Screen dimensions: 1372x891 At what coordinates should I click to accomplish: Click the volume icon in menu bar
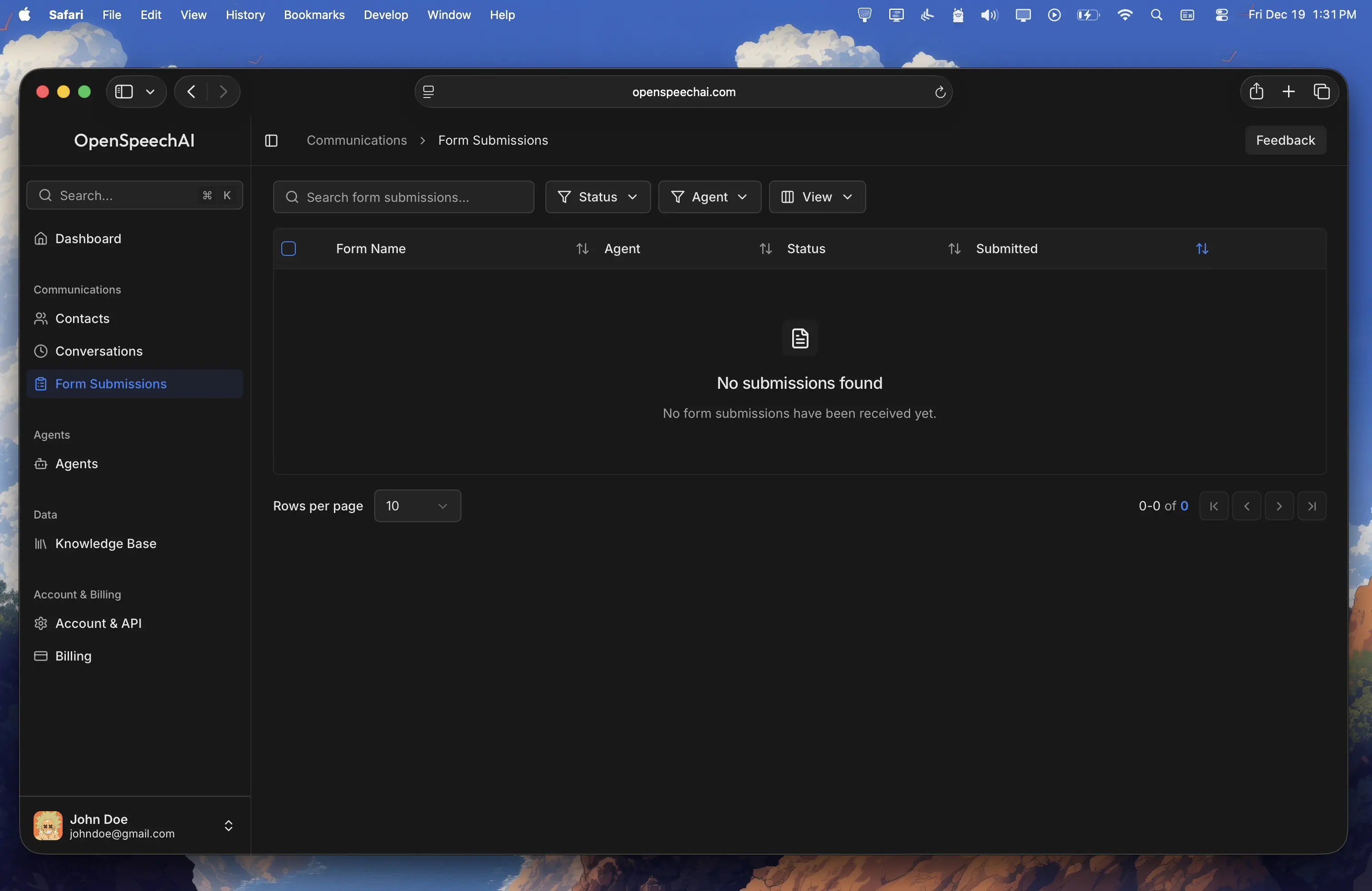[989, 15]
